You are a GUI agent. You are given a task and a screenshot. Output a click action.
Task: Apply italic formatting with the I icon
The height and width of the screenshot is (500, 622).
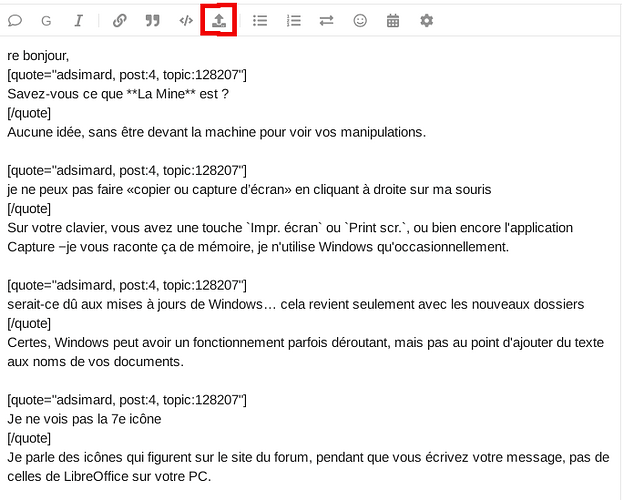click(78, 20)
